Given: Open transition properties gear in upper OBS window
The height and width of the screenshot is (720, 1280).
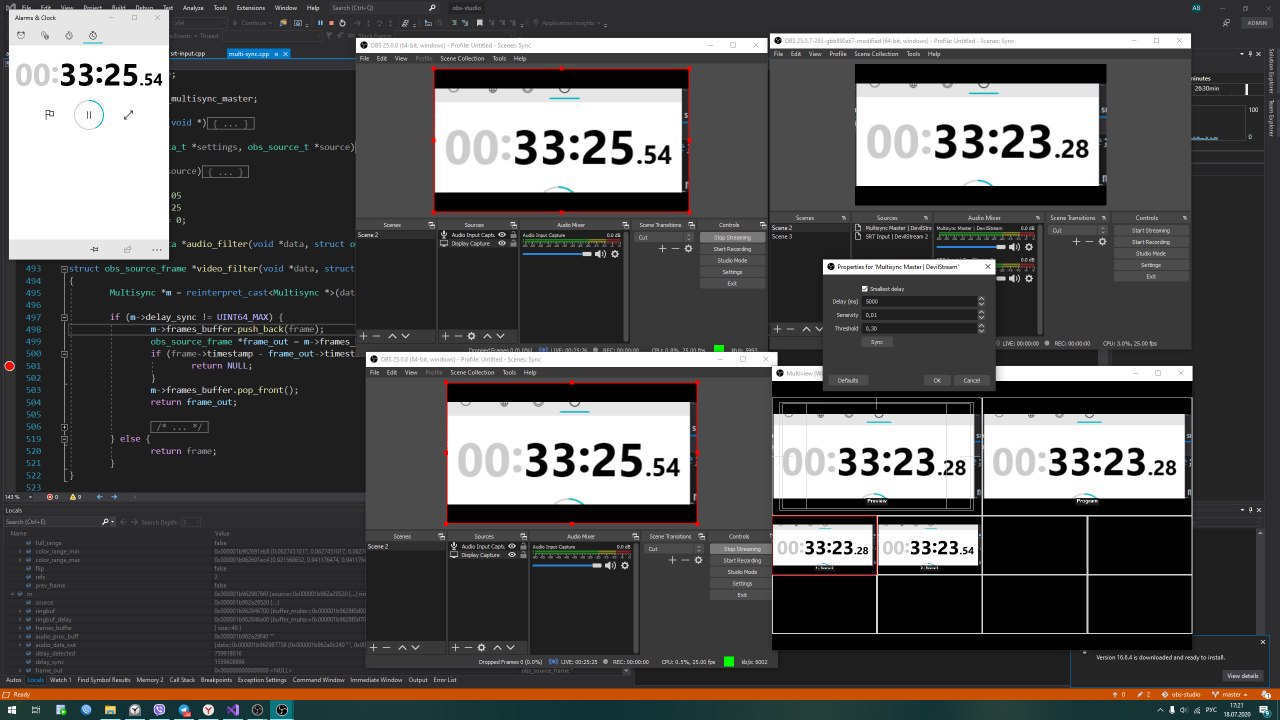Looking at the screenshot, I should [x=689, y=248].
